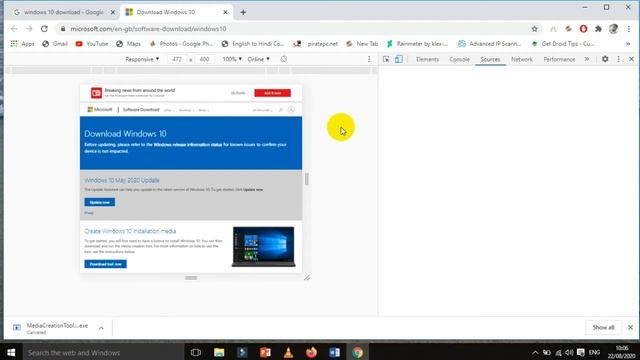Click the Microsoft logo on page

(x=100, y=109)
